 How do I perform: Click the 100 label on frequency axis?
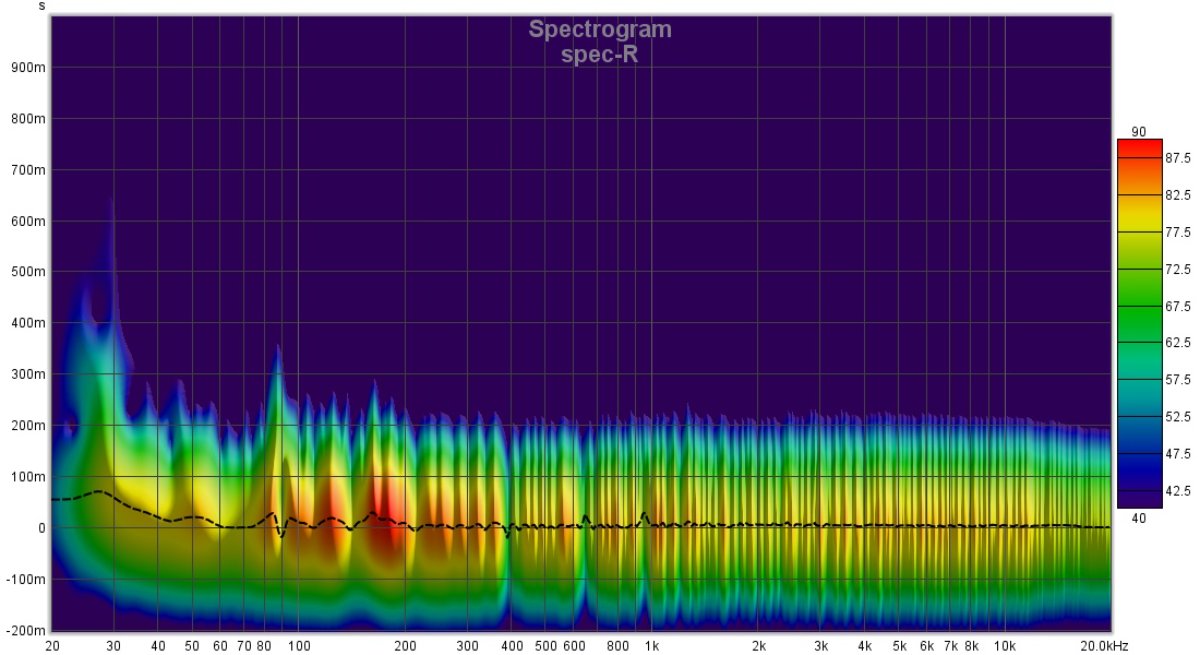click(x=298, y=645)
